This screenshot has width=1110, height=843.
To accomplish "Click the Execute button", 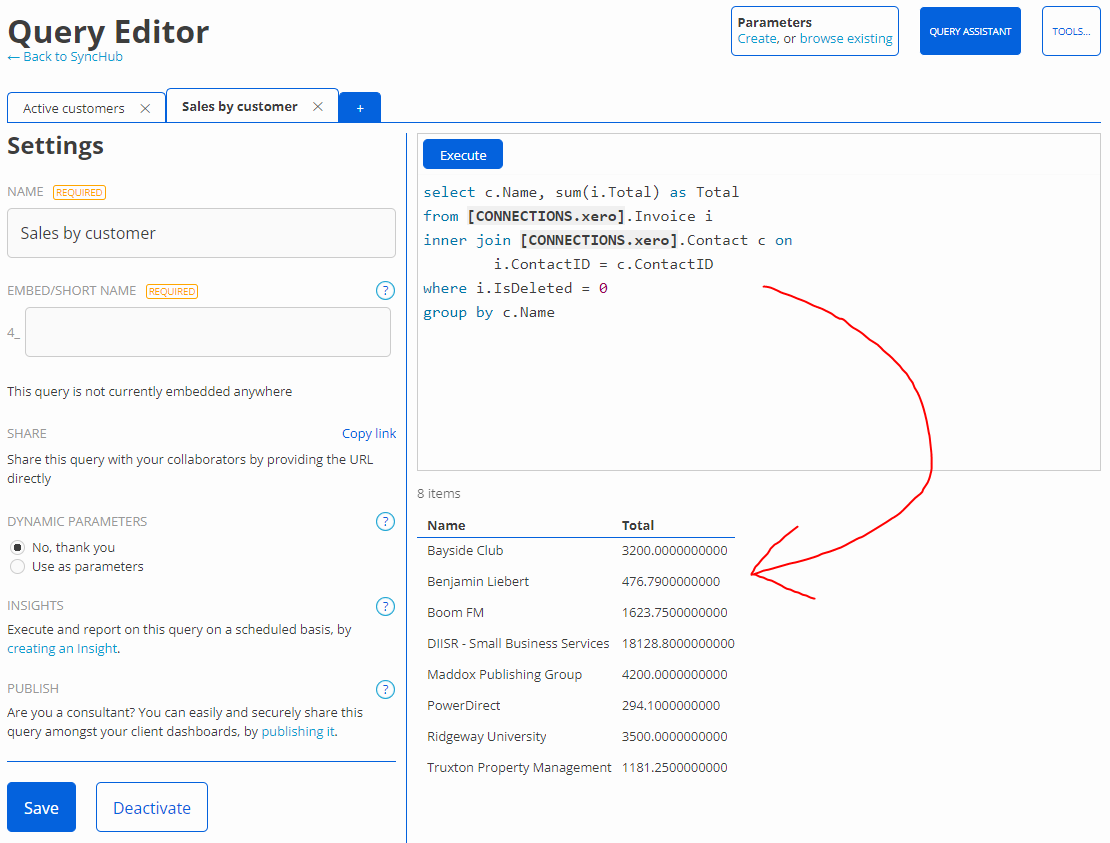I will (x=463, y=155).
